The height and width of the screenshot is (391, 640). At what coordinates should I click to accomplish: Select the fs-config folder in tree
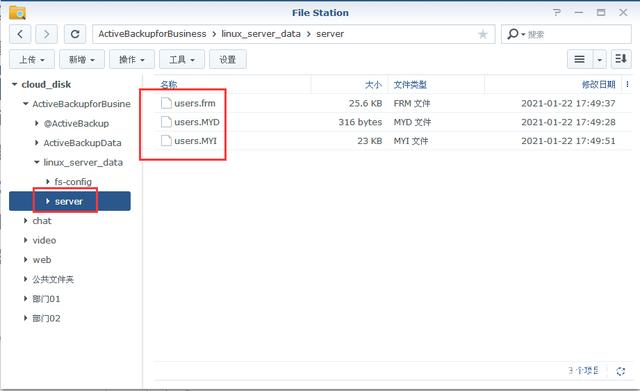pyautogui.click(x=73, y=182)
